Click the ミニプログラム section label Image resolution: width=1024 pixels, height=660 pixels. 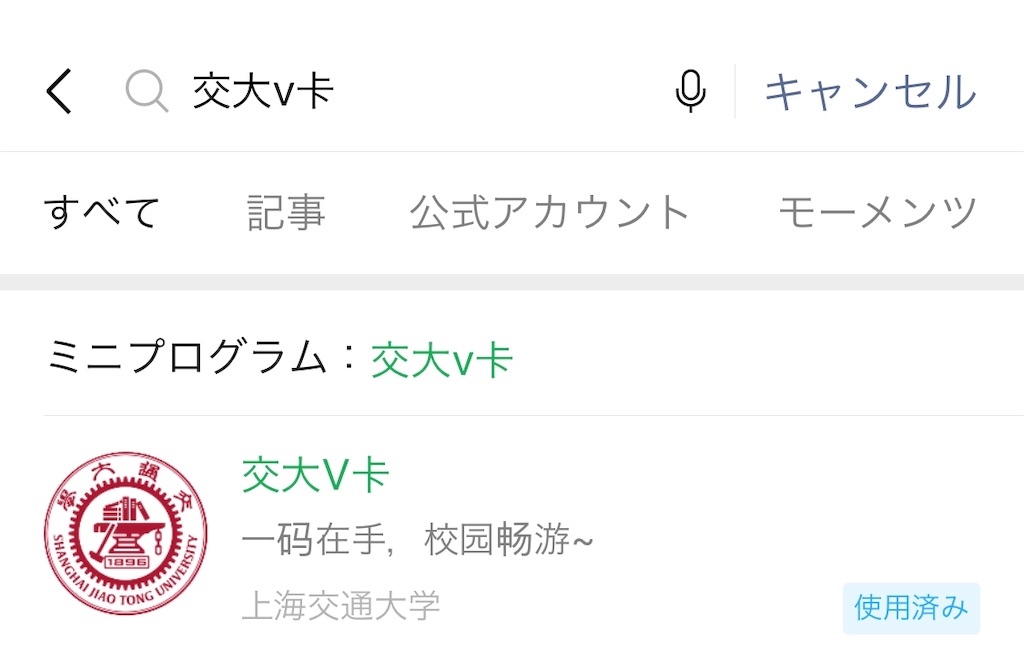click(185, 356)
